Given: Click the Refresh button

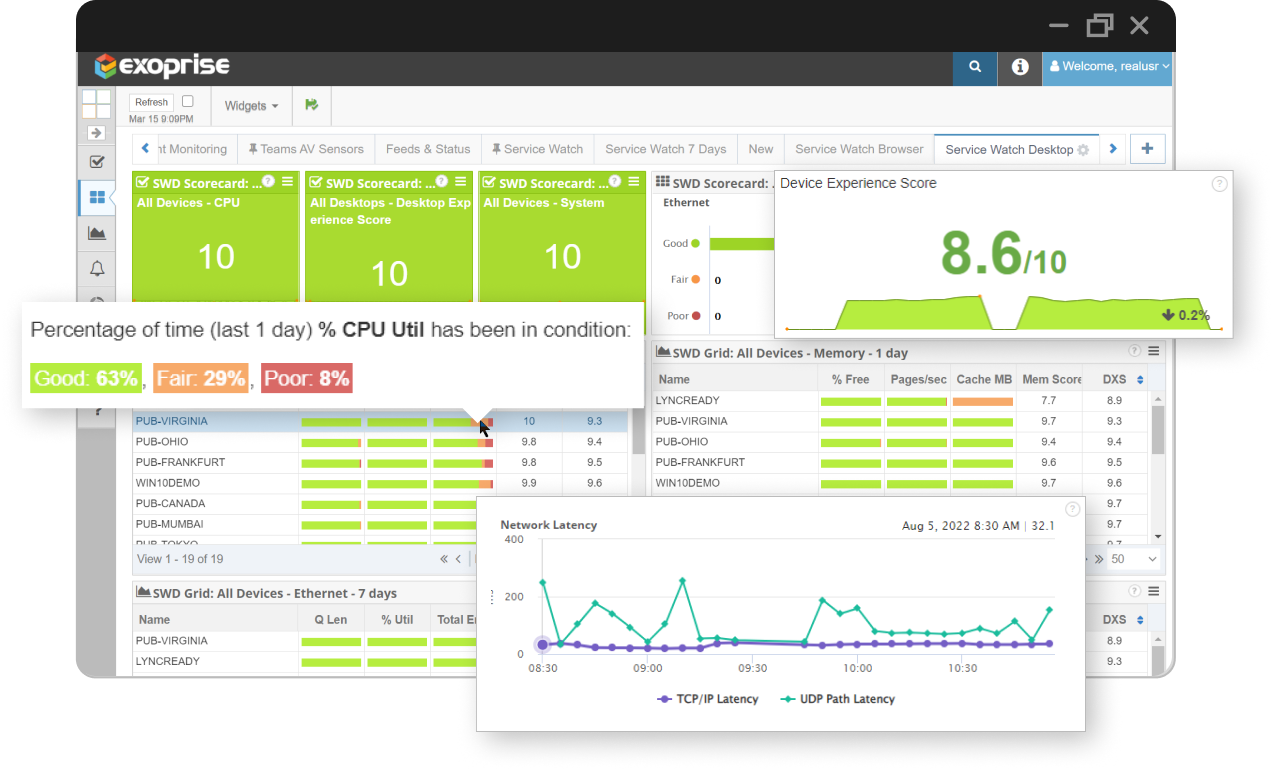Looking at the screenshot, I should point(151,102).
